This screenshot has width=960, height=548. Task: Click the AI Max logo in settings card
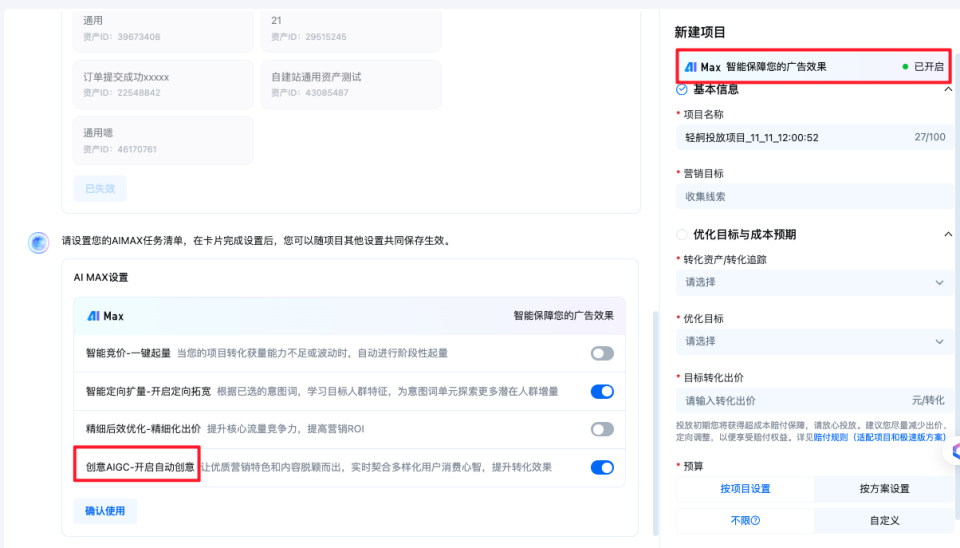[105, 316]
